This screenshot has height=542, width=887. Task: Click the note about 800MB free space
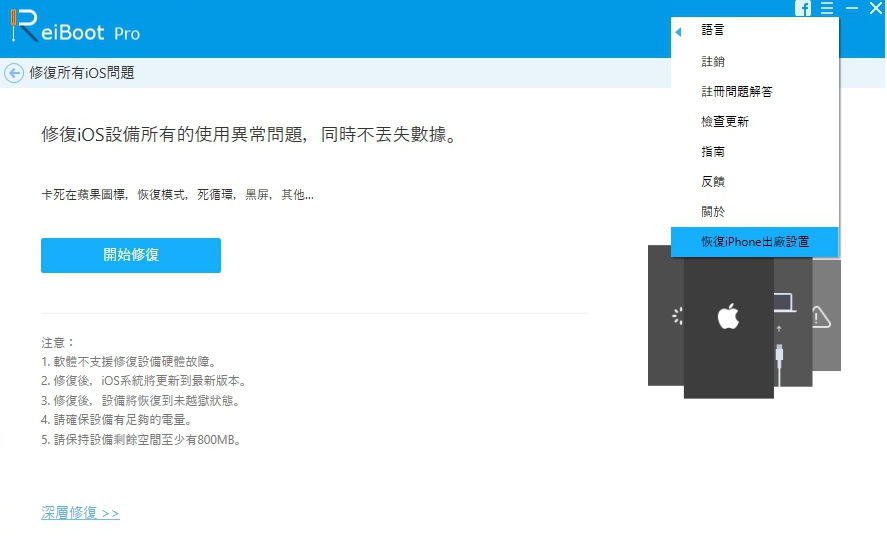click(141, 440)
